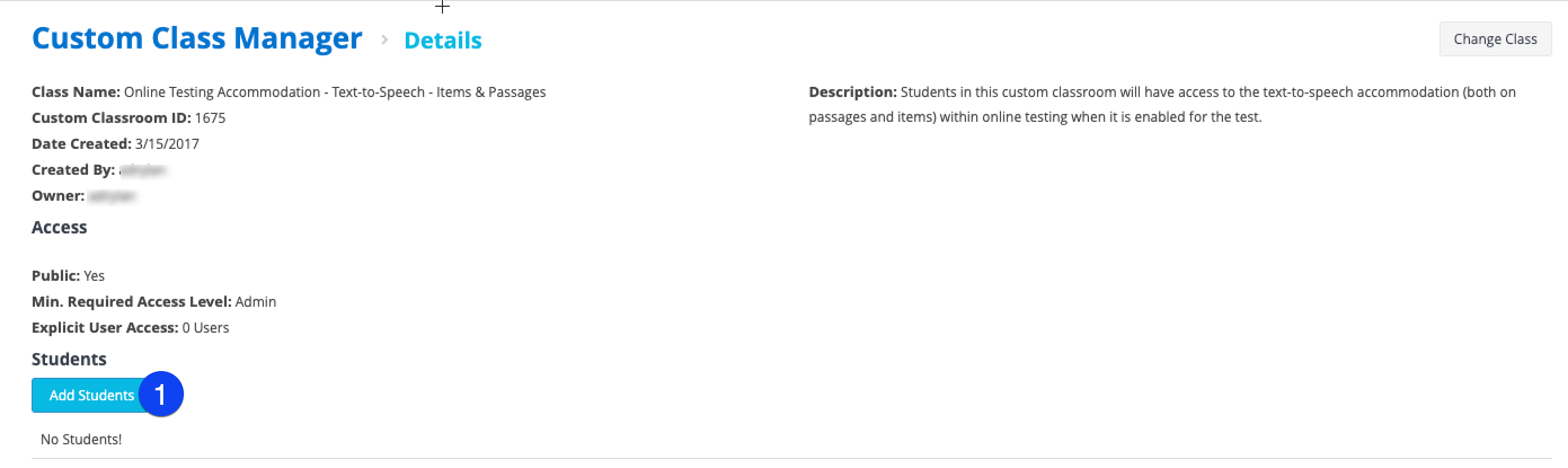The width and height of the screenshot is (1568, 468).
Task: Click the Class Name label
Action: 76,92
